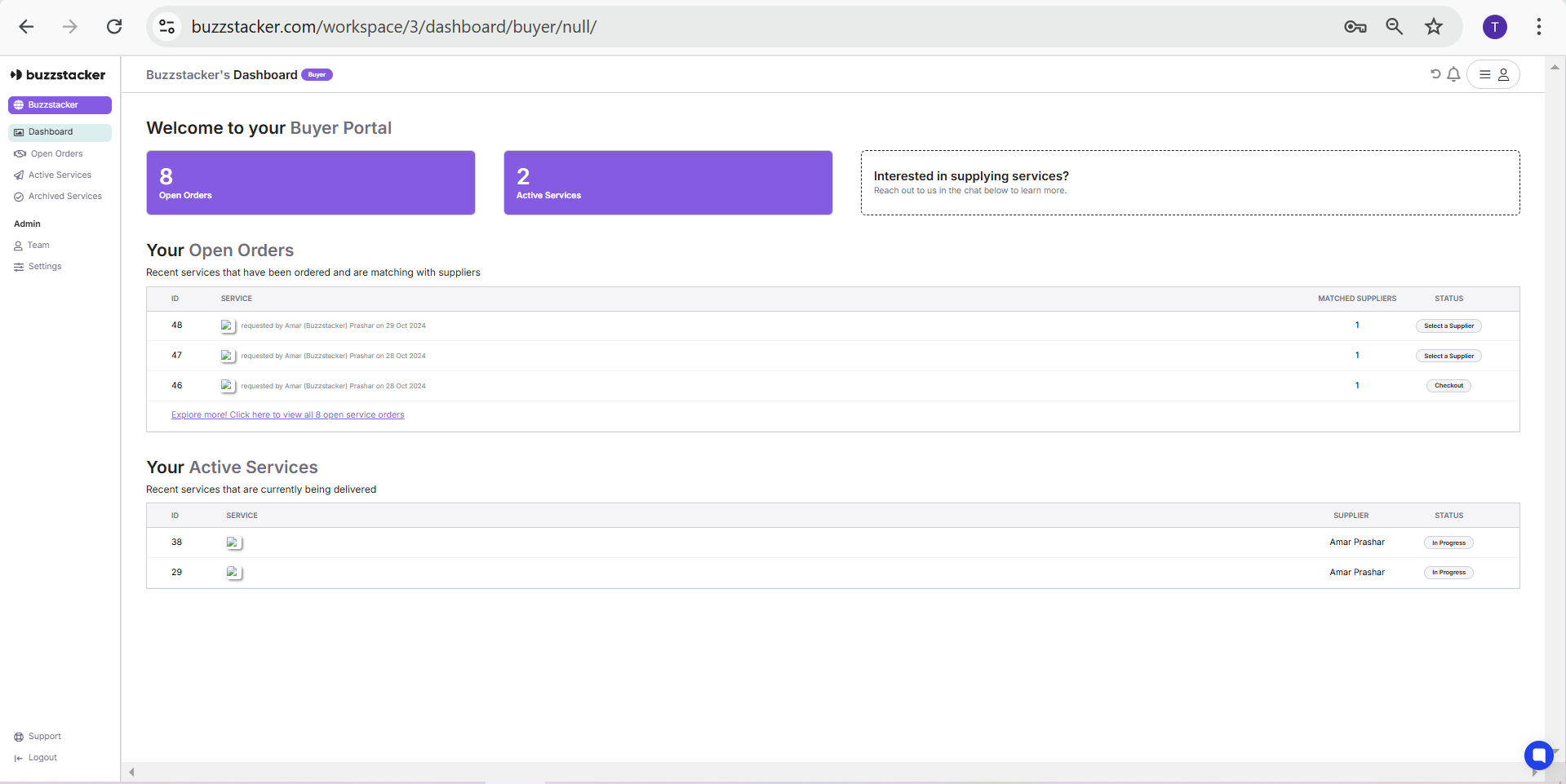Open the chat widget bubble

[1539, 755]
